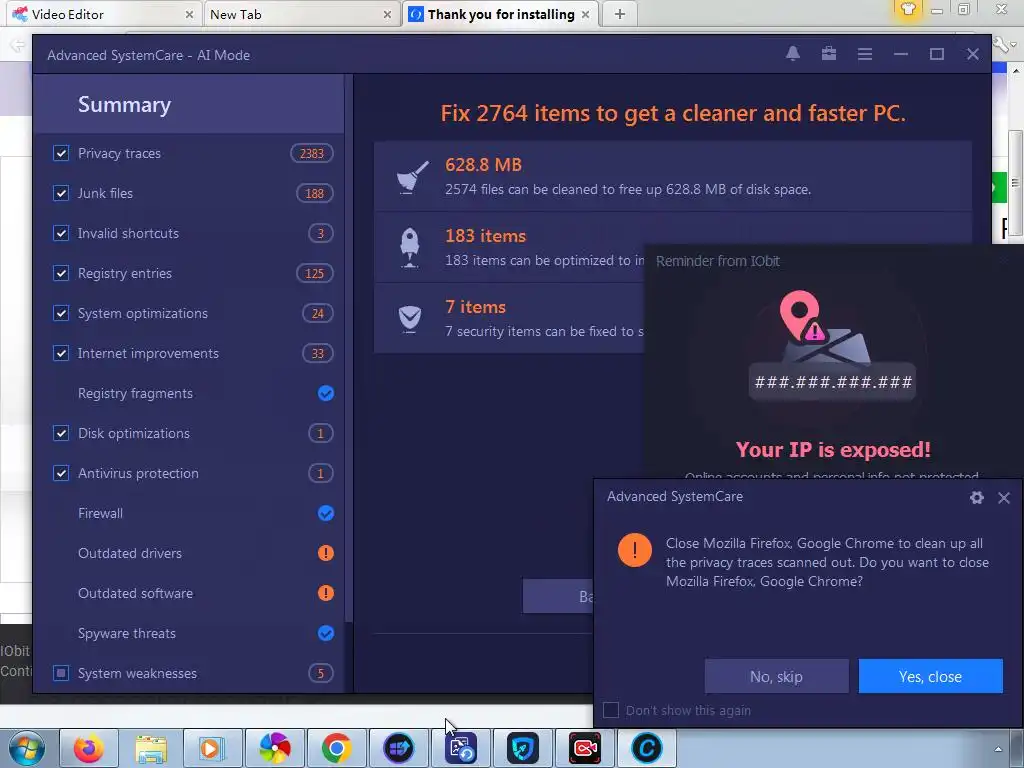Click Registry fragments blue check indicator
This screenshot has width=1024, height=768.
point(325,393)
